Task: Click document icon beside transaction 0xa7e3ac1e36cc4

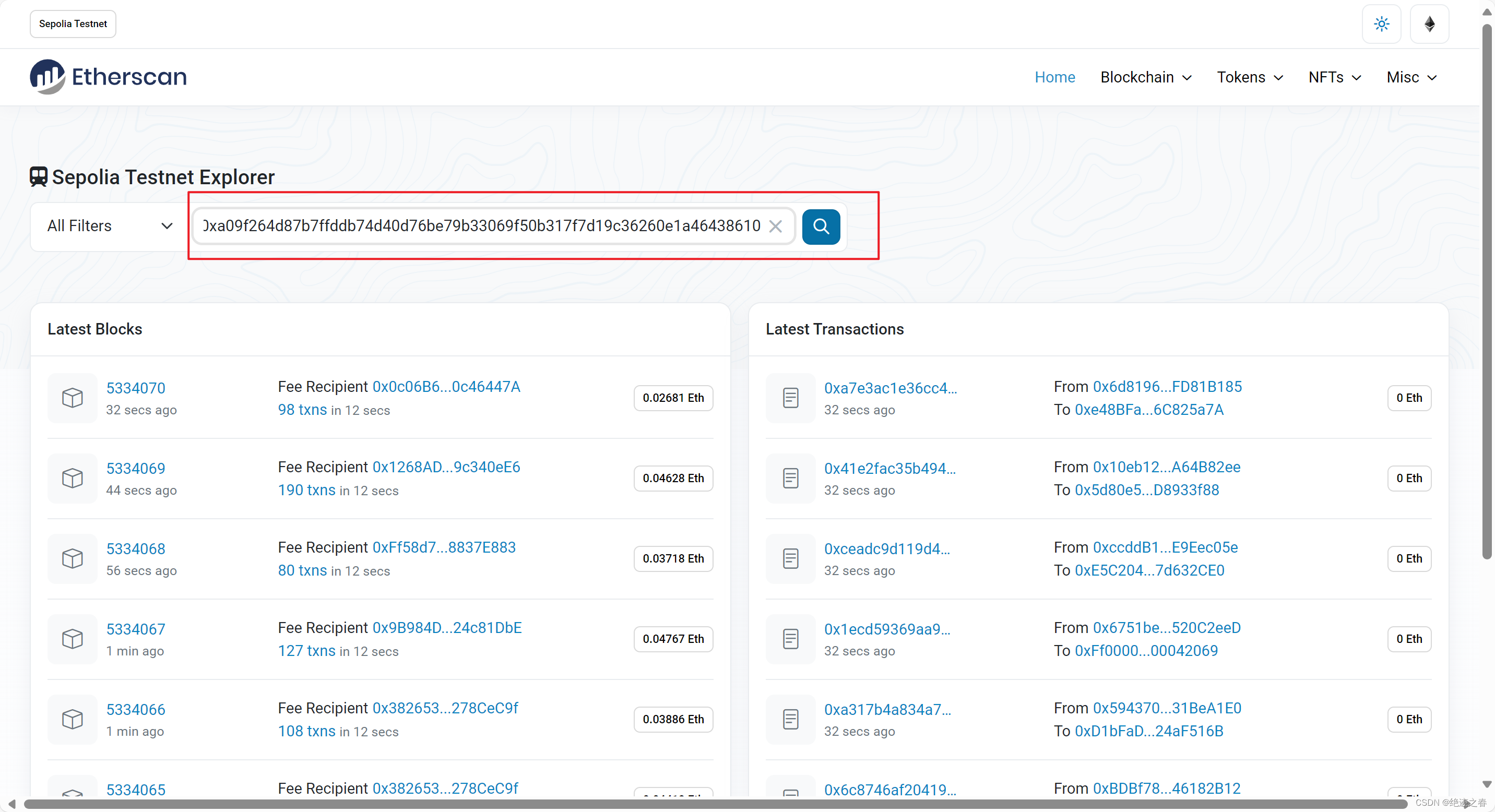Action: coord(790,398)
